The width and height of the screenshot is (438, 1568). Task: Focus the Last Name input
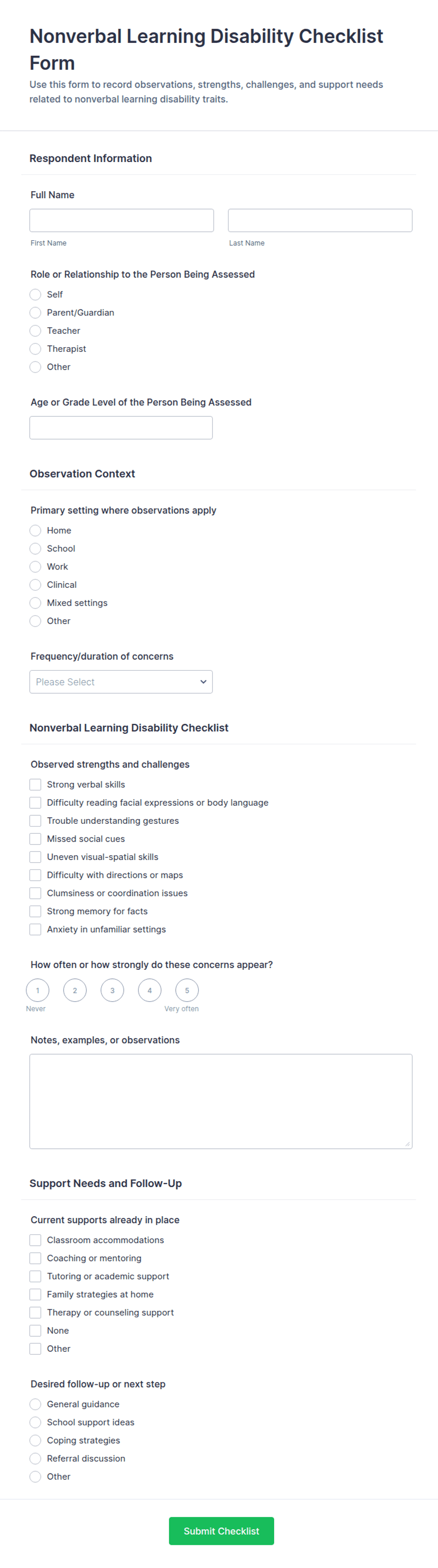click(x=320, y=220)
